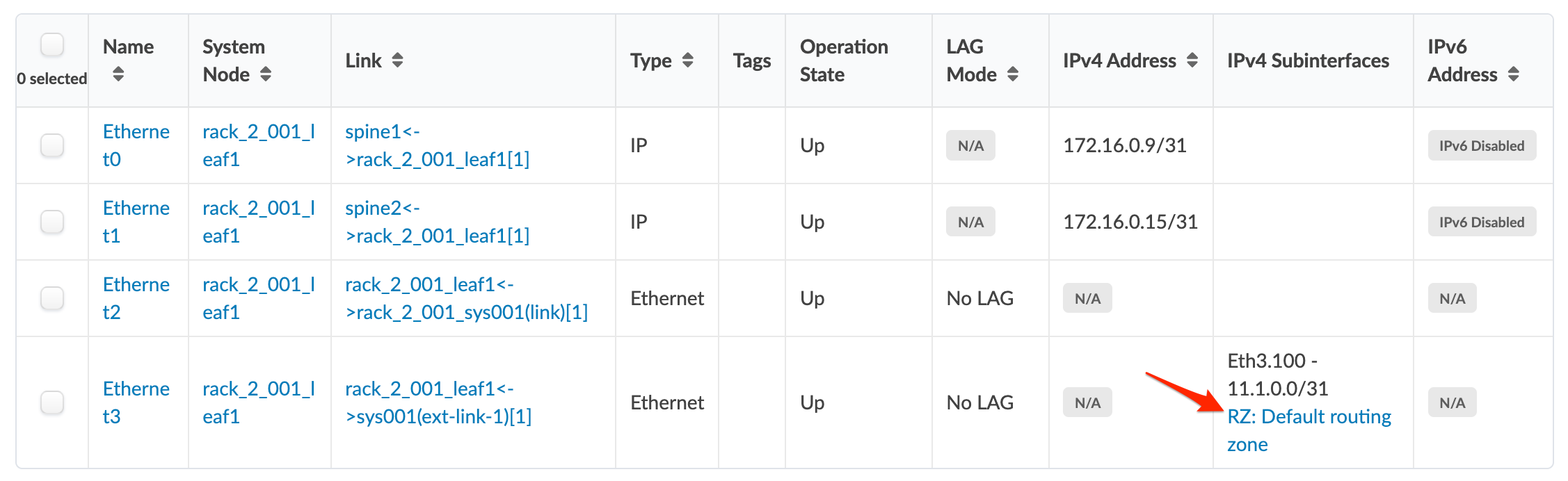This screenshot has width=1568, height=481.
Task: Check the Ethernet1 row checkbox
Action: point(52,222)
